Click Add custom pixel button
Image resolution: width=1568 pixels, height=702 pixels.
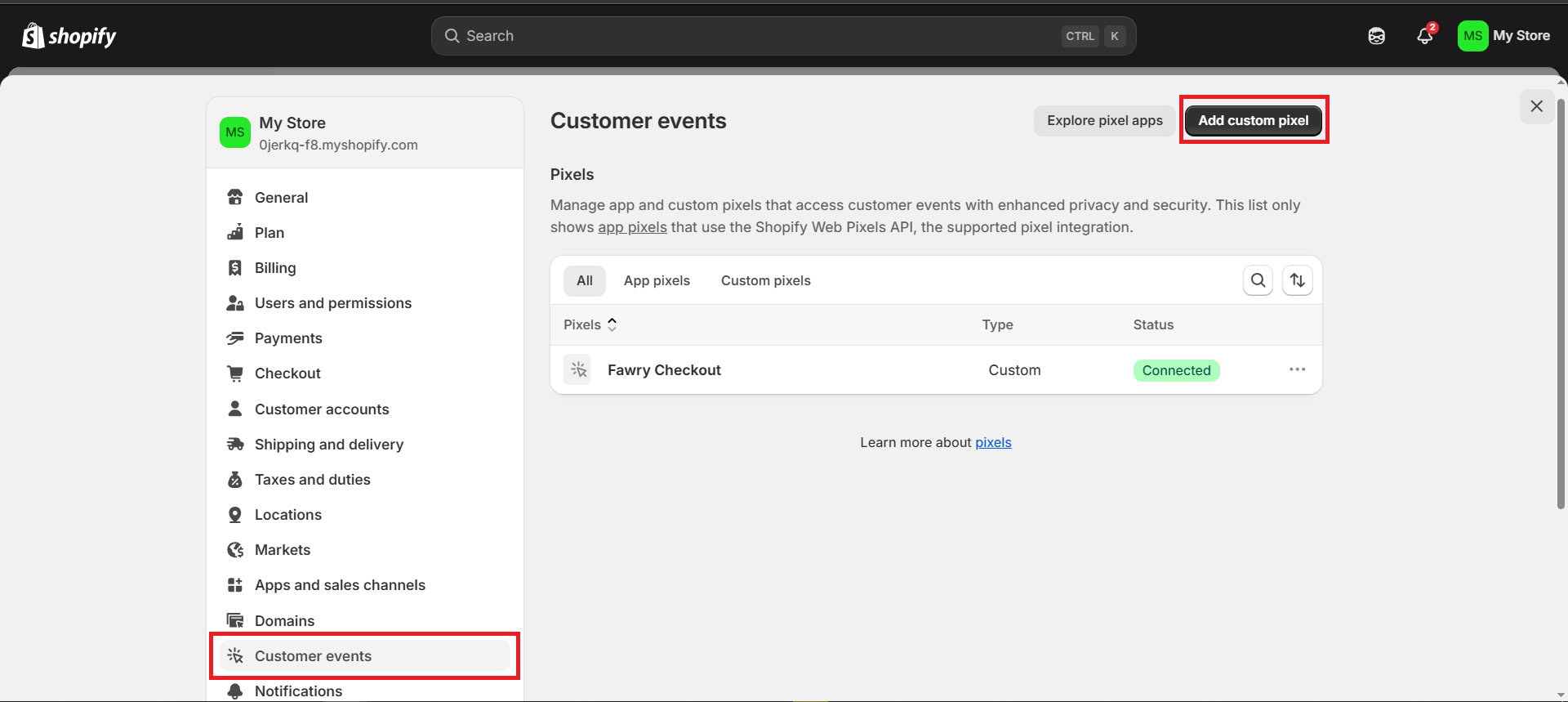(x=1254, y=120)
